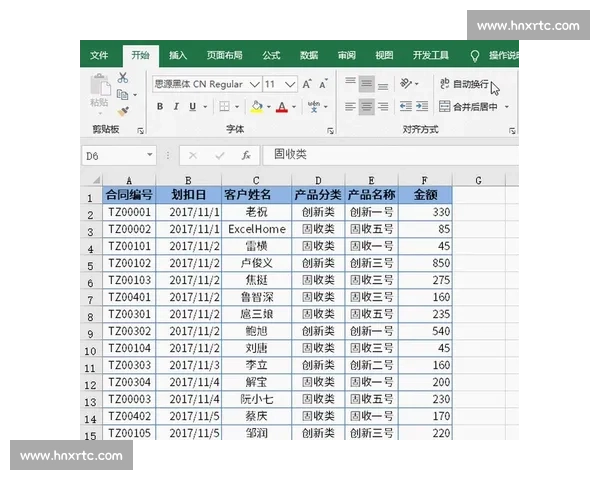Click the Name Box showing D6
The height and width of the screenshot is (480, 600).
coord(113,155)
